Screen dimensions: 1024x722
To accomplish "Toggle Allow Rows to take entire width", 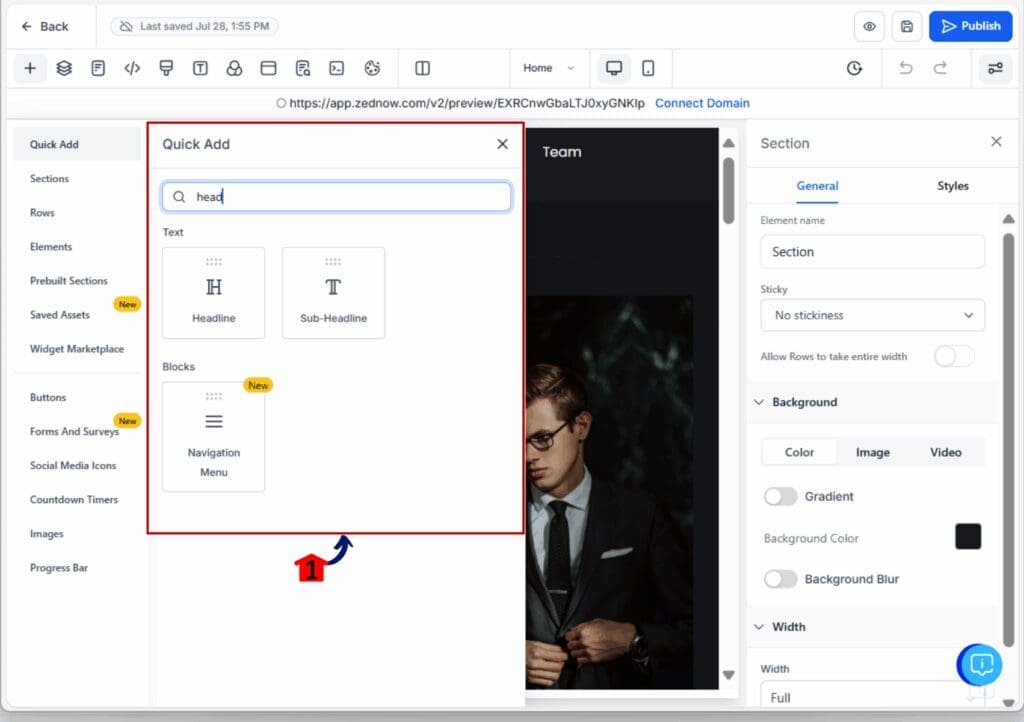I will [x=953, y=357].
